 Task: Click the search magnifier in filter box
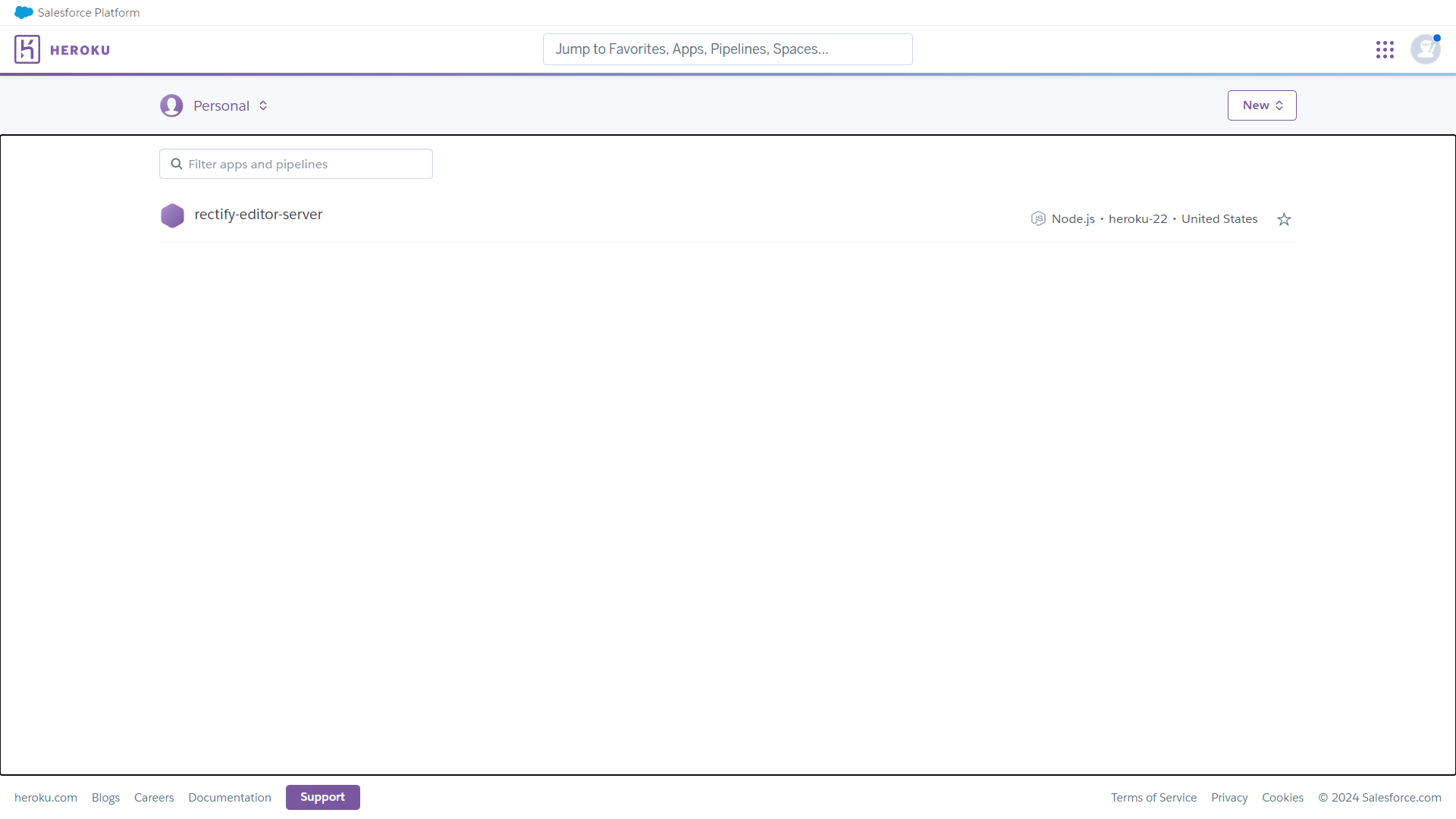click(177, 164)
